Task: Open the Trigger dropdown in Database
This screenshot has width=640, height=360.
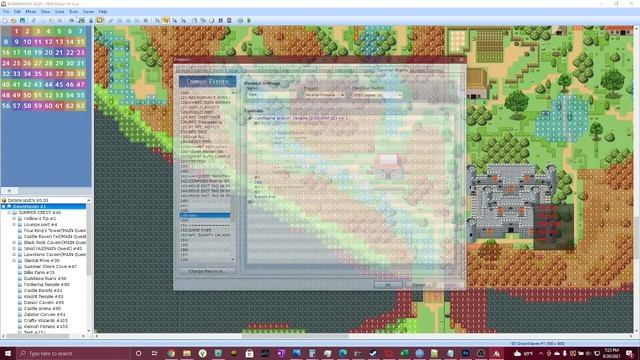Action: coord(324,95)
